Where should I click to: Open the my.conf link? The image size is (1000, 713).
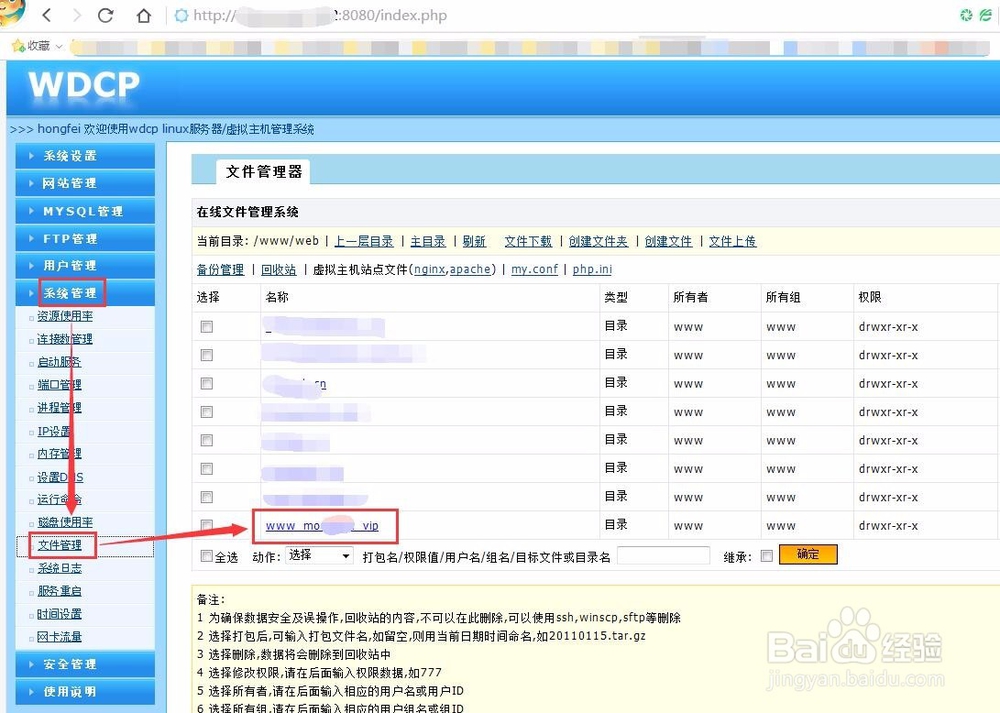534,269
